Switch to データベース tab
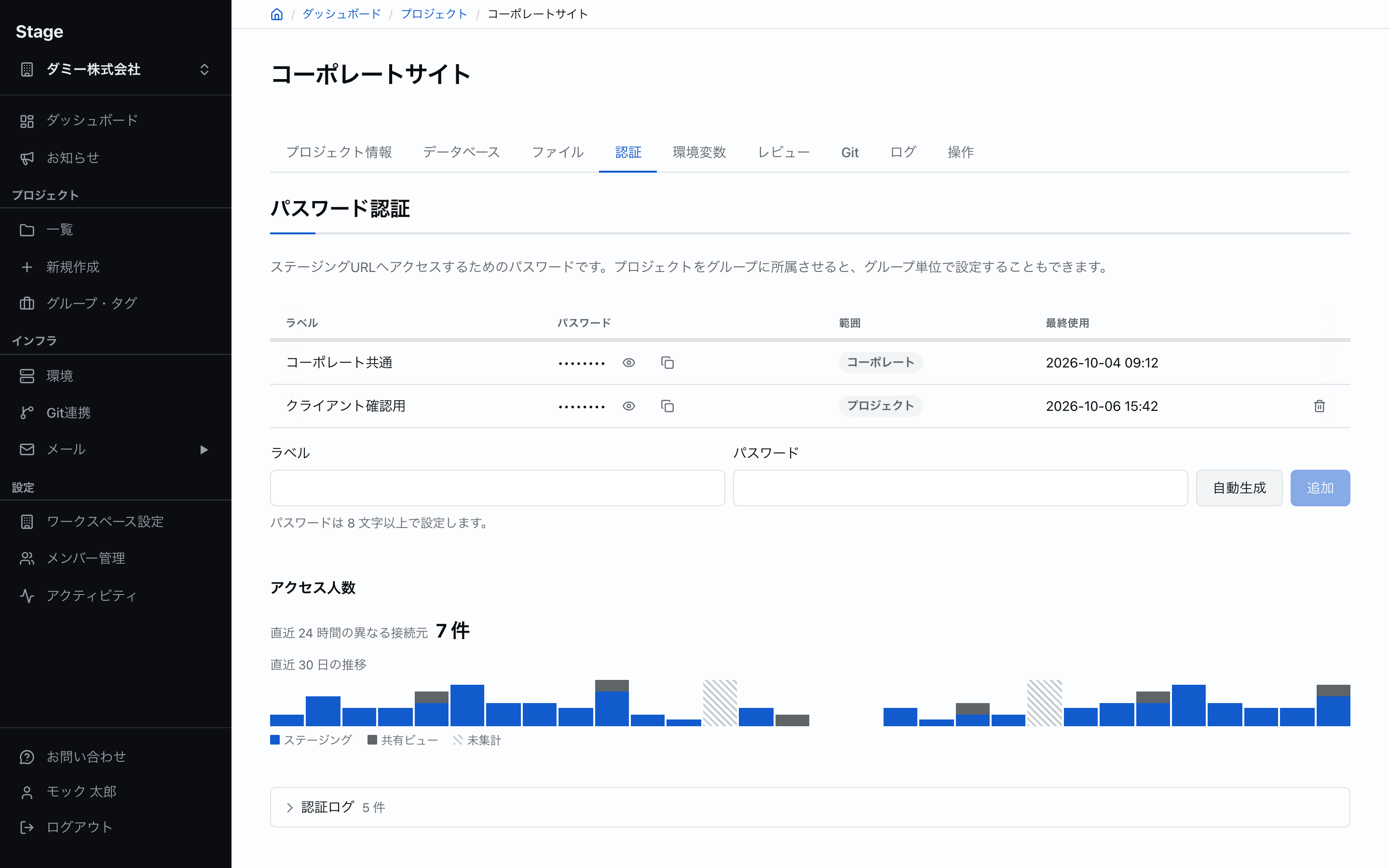 coord(462,152)
